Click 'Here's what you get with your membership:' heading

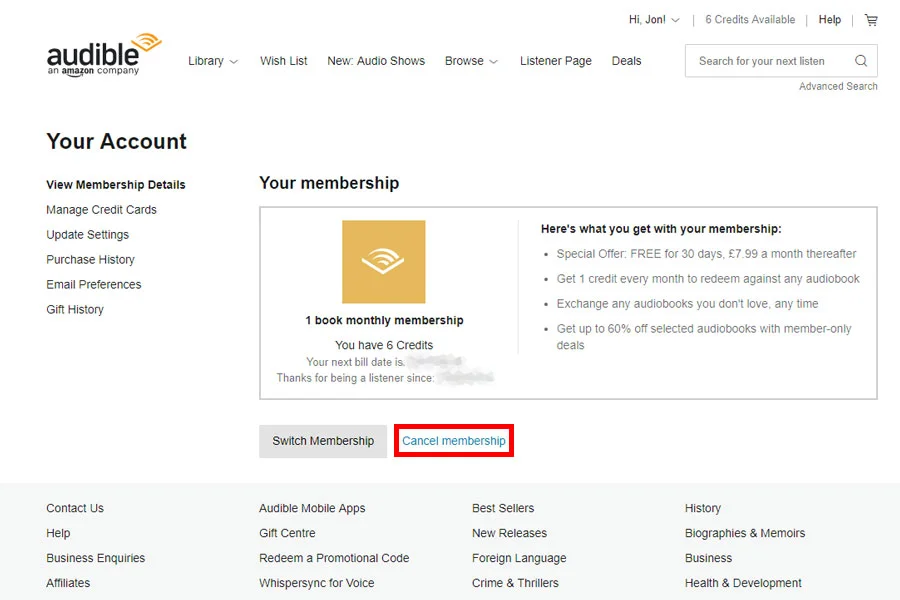(661, 229)
